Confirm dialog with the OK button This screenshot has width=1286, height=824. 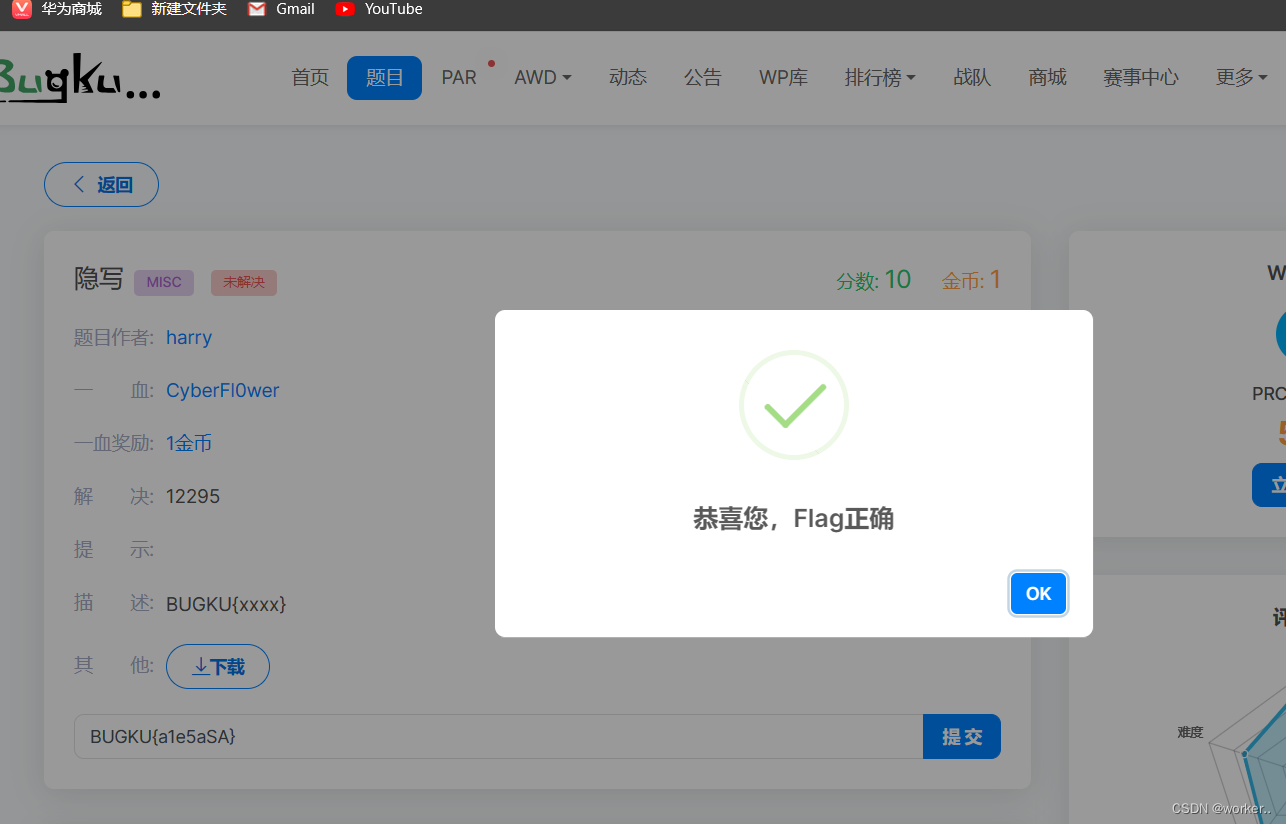1038,594
